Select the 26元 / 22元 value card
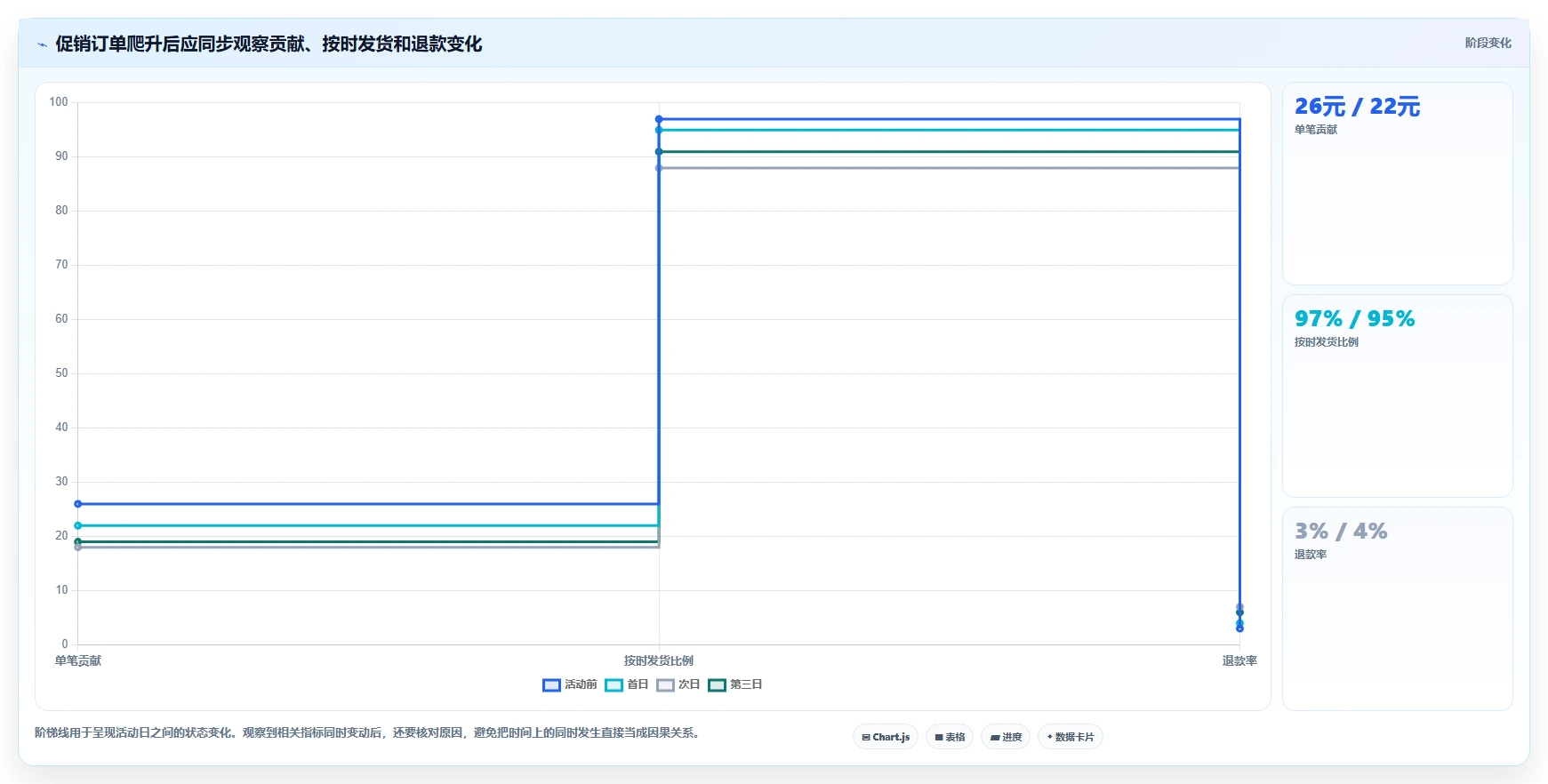Viewport: 1548px width, 784px height. 1397,183
